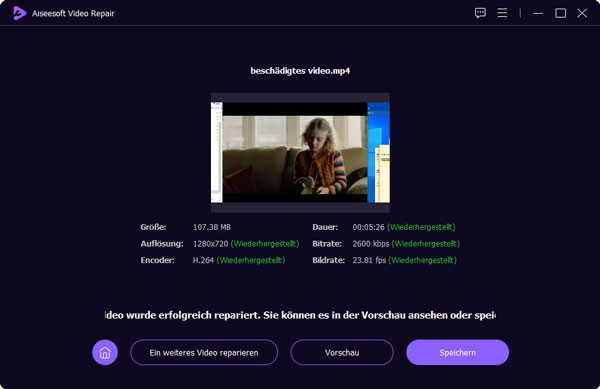Click the Bitrate label
Viewport: 600px width, 389px height.
tap(327, 244)
